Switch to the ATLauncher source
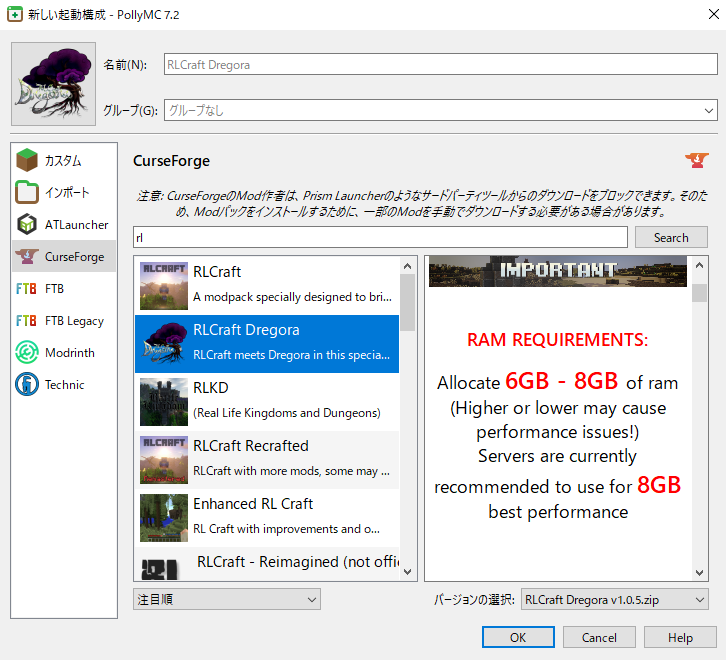Image resolution: width=726 pixels, height=660 pixels. (x=64, y=224)
